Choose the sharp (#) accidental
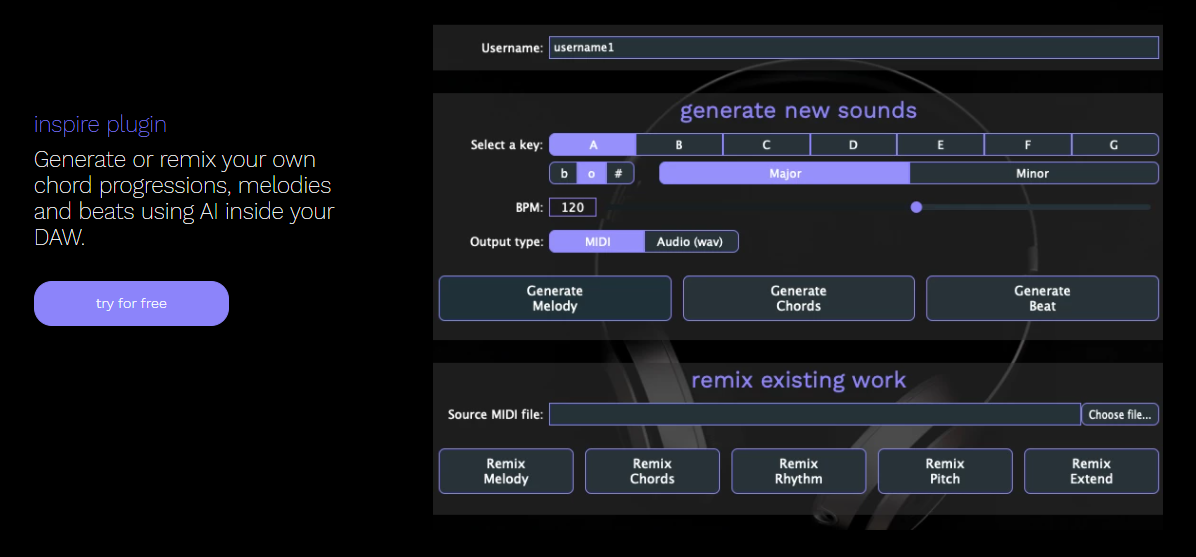 (619, 173)
